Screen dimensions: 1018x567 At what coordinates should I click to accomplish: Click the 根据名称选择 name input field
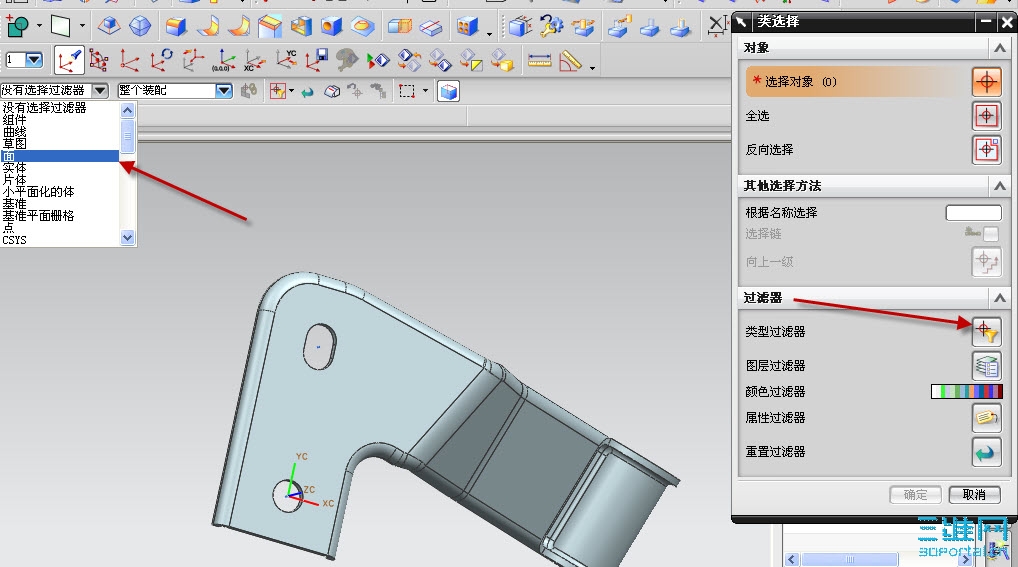pos(973,212)
